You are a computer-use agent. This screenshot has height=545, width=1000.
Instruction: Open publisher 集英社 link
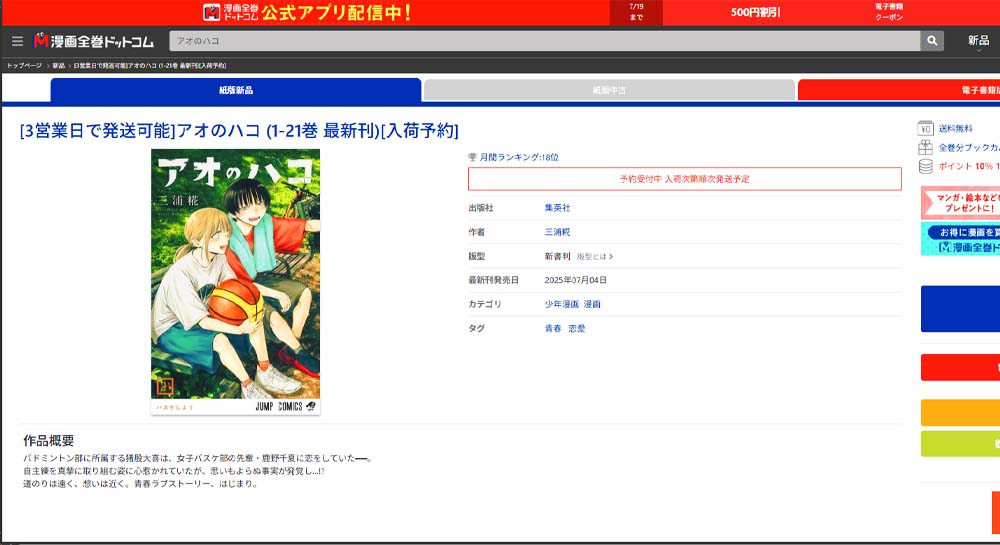[x=557, y=208]
